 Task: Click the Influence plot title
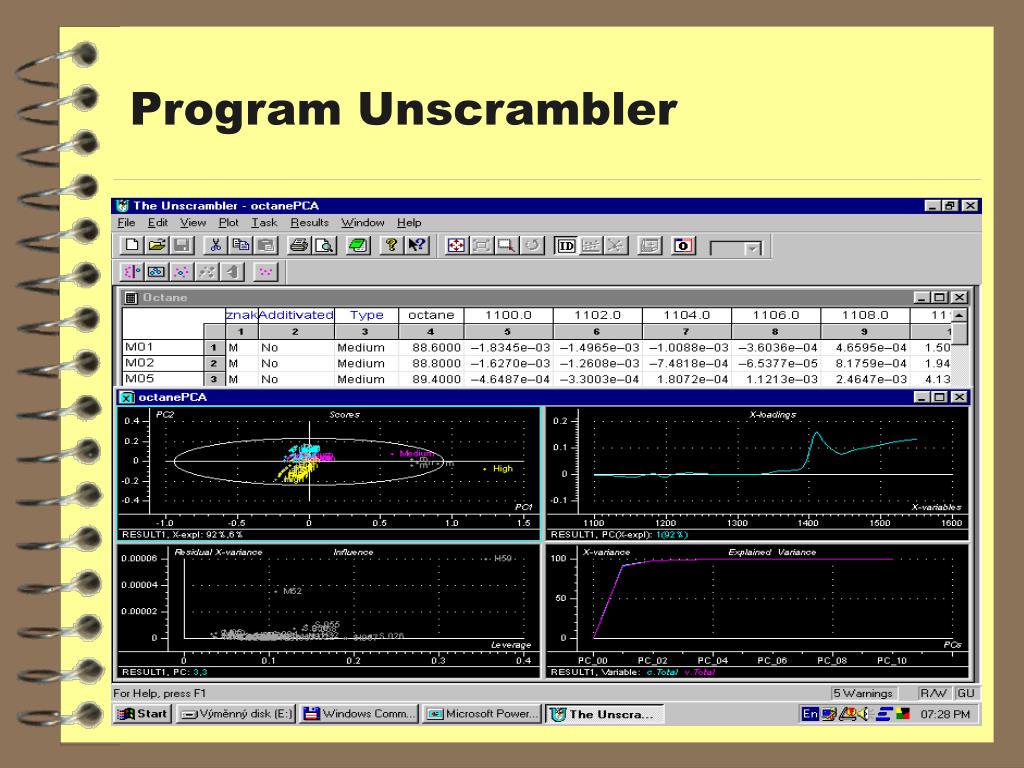coord(353,552)
